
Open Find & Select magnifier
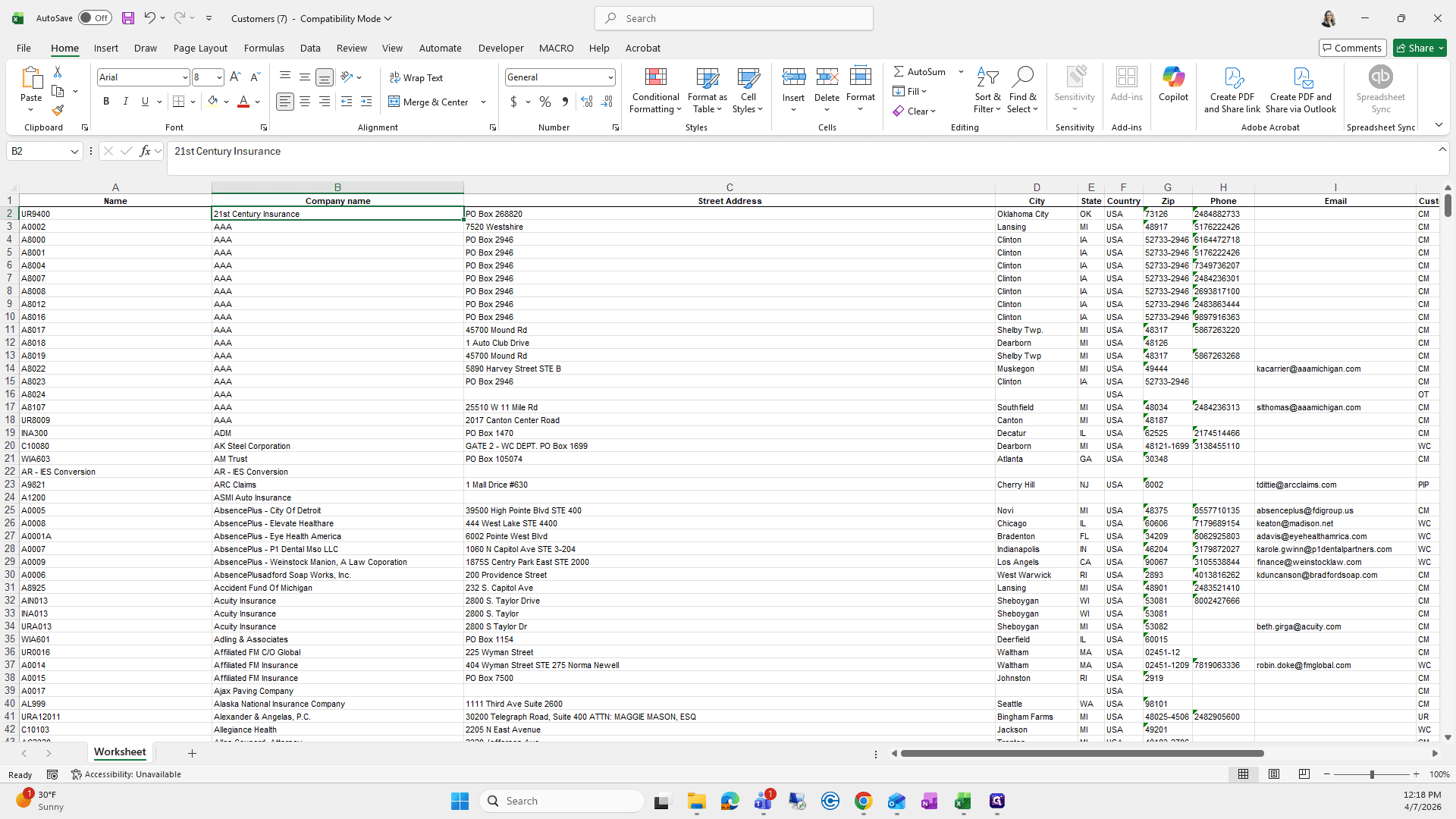tap(1023, 91)
